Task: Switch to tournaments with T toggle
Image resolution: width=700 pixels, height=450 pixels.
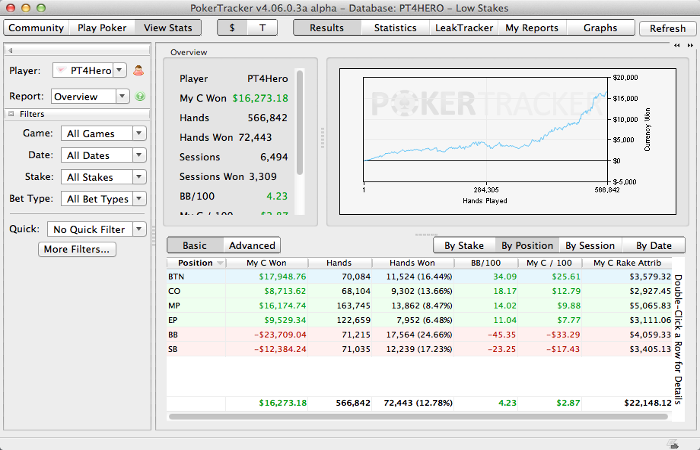Action: click(262, 28)
